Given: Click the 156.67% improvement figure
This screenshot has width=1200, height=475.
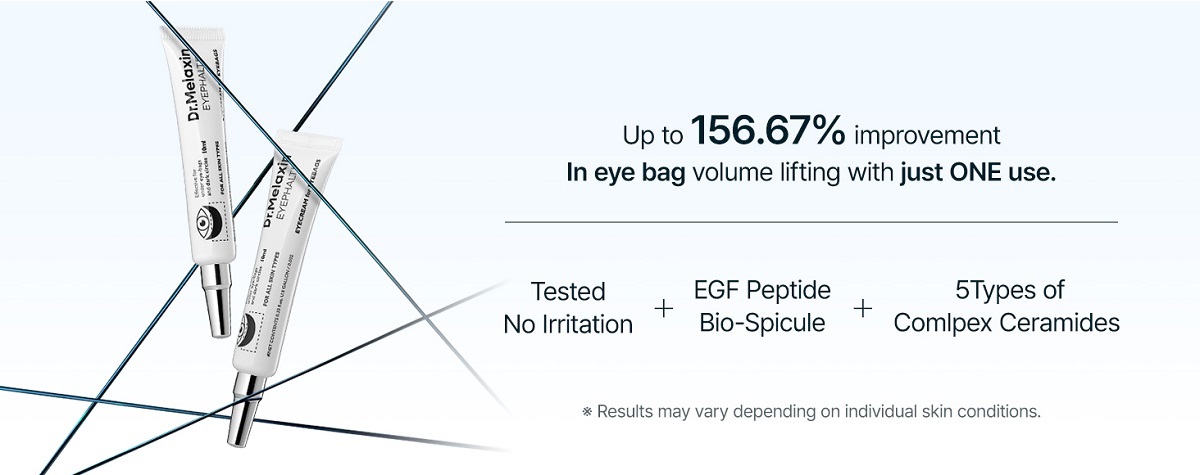Looking at the screenshot, I should (x=769, y=131).
